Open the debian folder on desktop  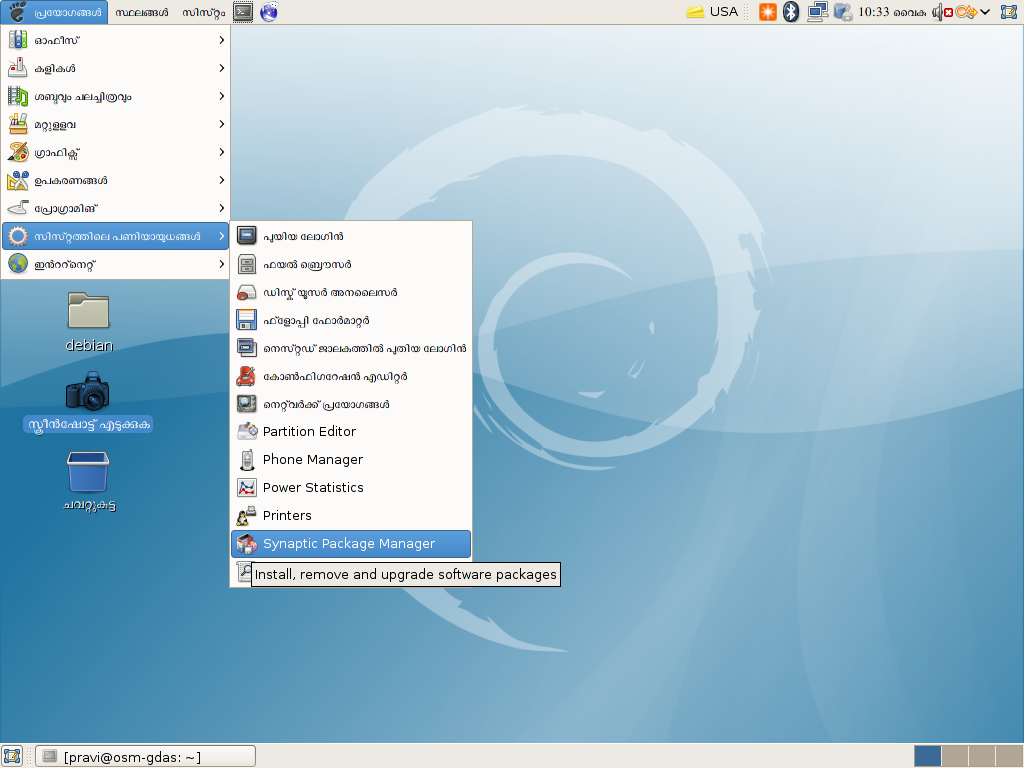(x=88, y=312)
